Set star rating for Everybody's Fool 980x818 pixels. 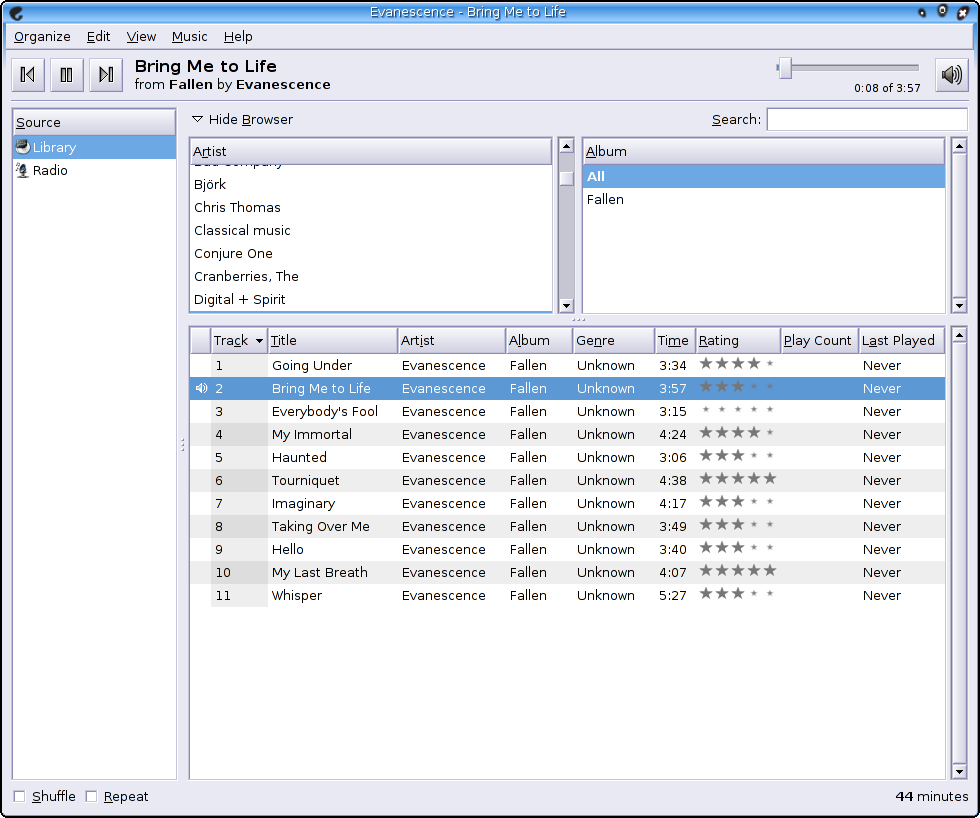point(736,411)
